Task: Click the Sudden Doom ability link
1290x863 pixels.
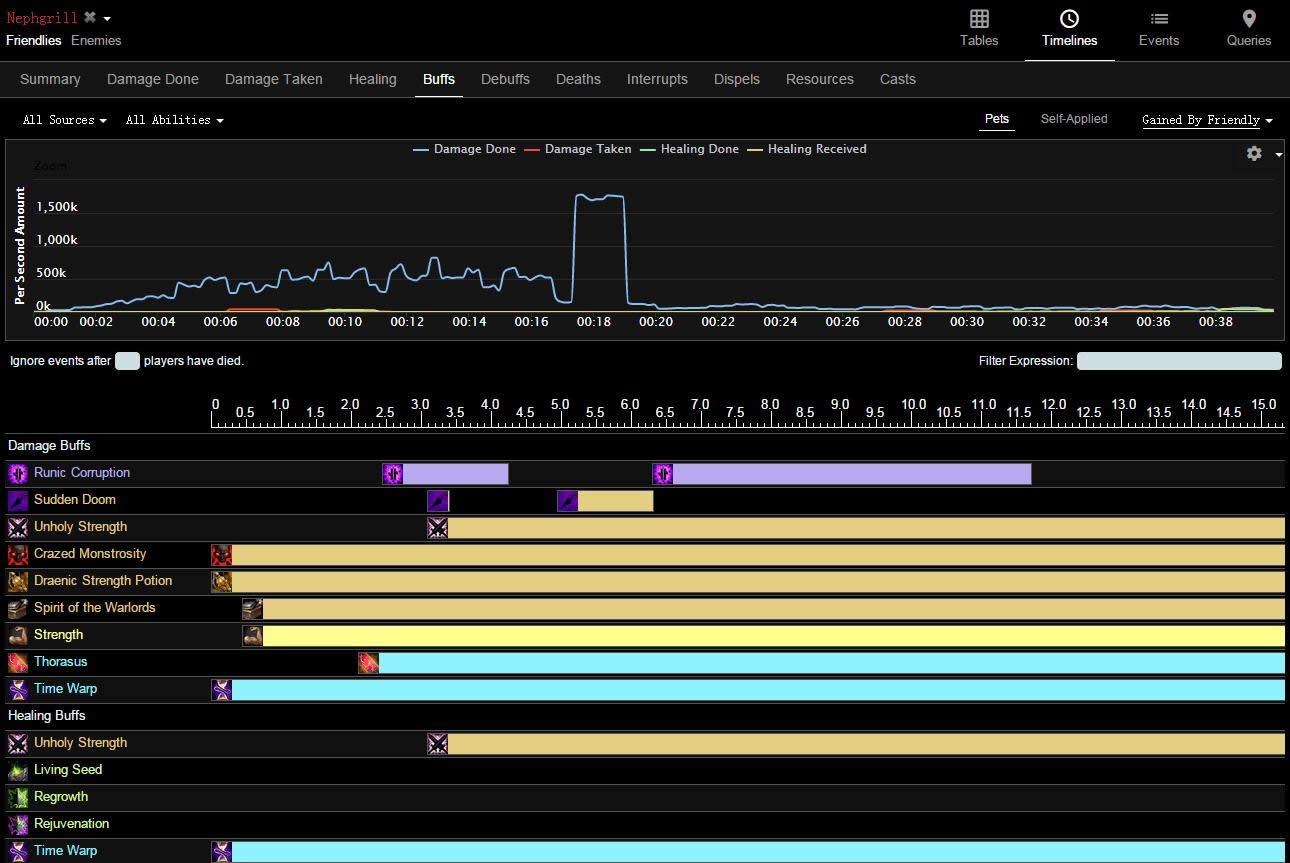Action: [75, 500]
